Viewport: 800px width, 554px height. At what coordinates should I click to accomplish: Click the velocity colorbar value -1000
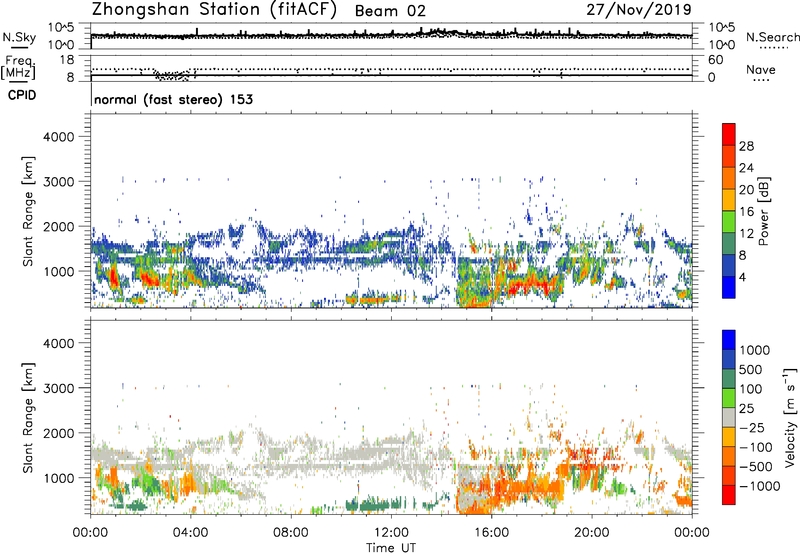(759, 486)
